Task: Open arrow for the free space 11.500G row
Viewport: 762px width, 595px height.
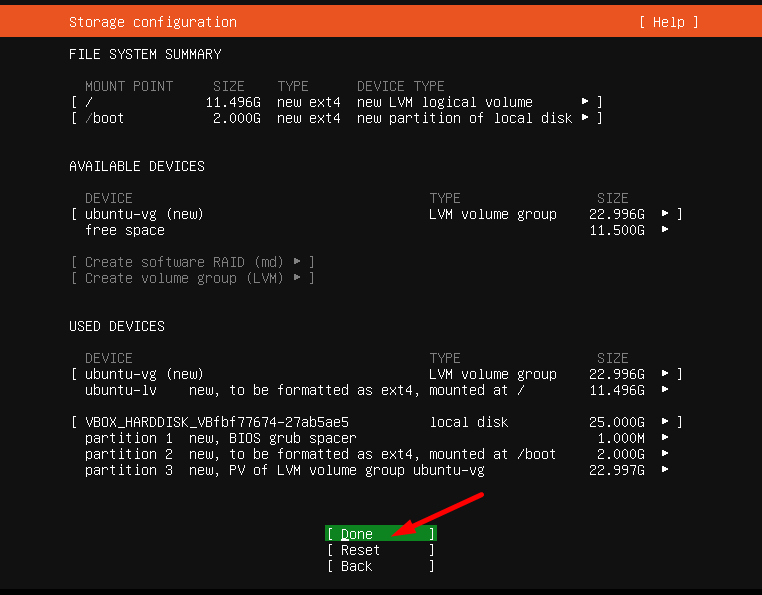Action: (x=665, y=229)
